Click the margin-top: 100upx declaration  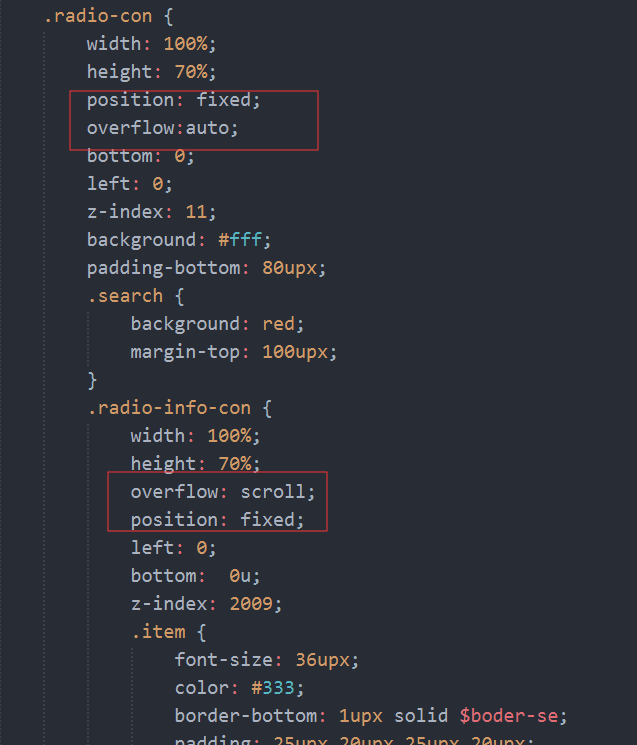234,352
